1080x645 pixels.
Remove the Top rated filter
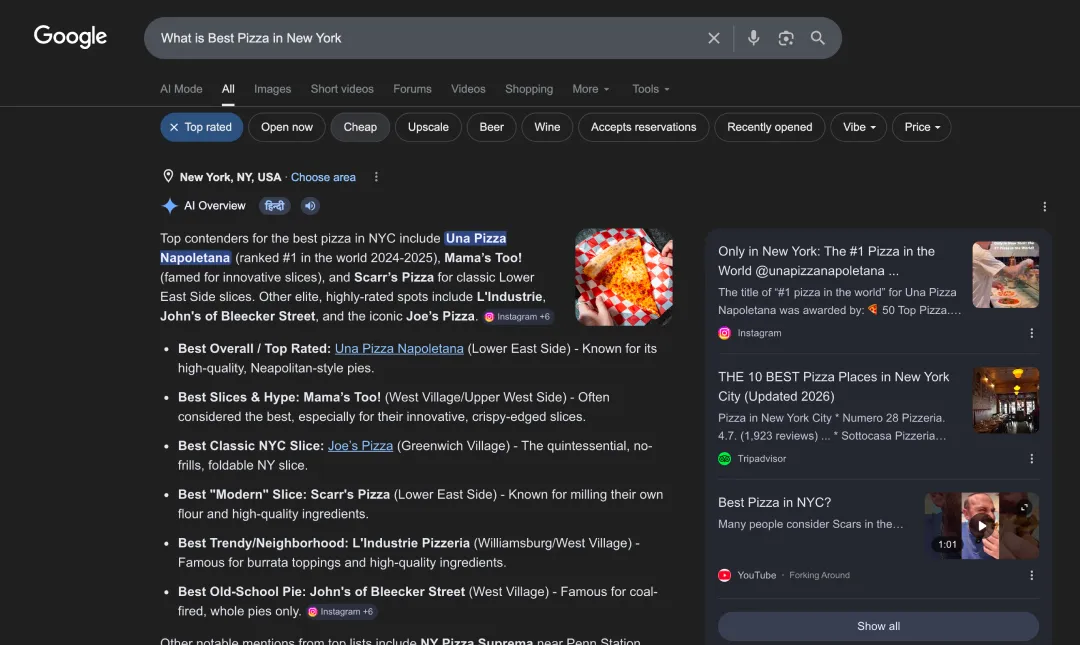point(201,127)
